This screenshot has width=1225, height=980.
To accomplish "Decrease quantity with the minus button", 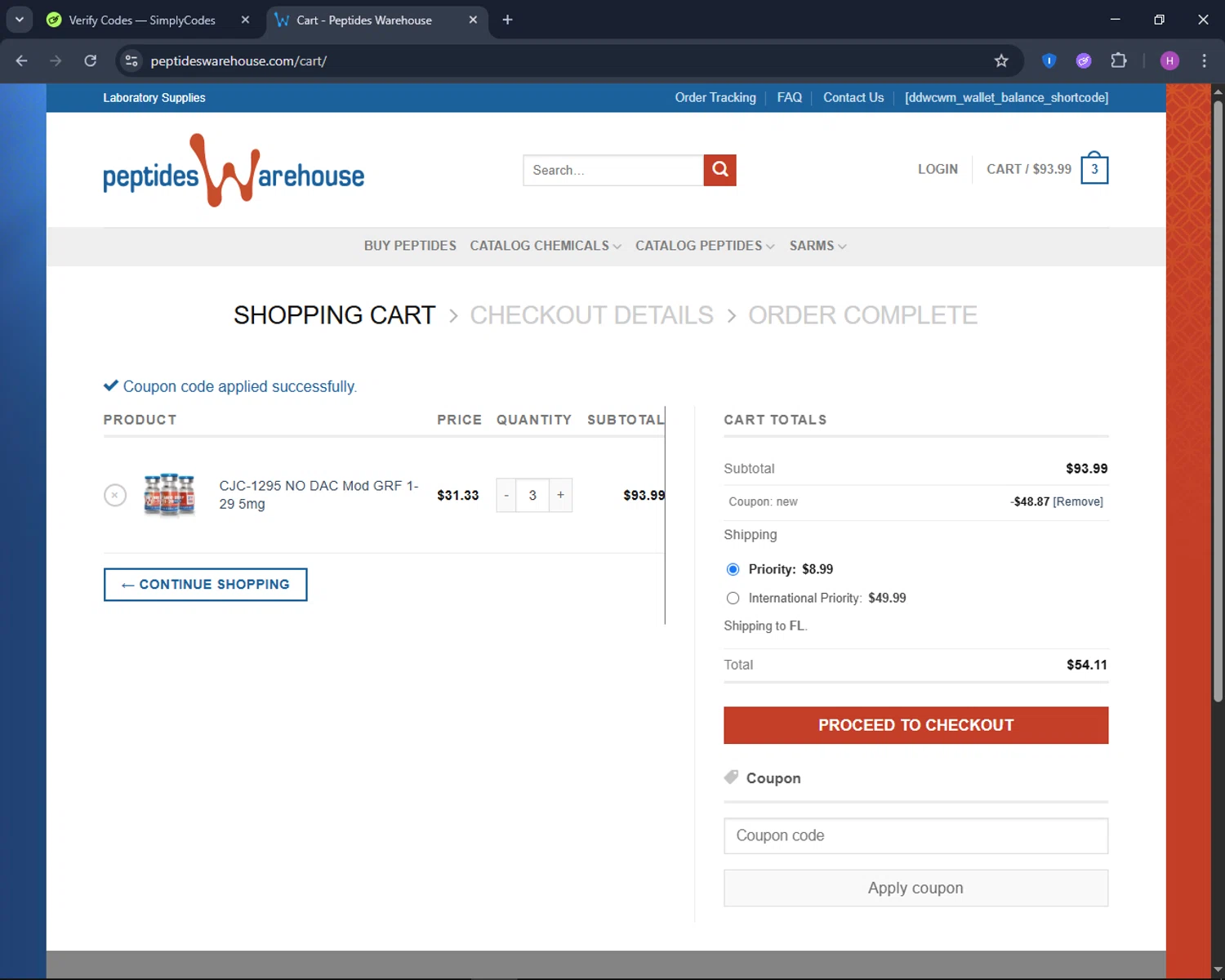I will point(506,495).
